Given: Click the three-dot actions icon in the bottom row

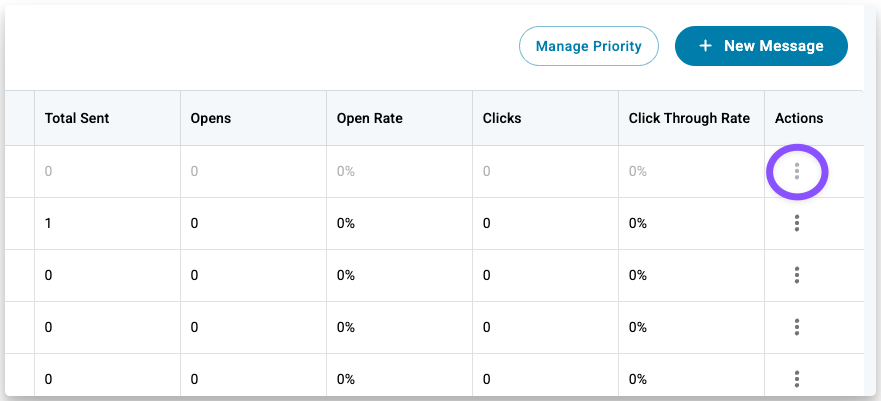Looking at the screenshot, I should [x=797, y=379].
